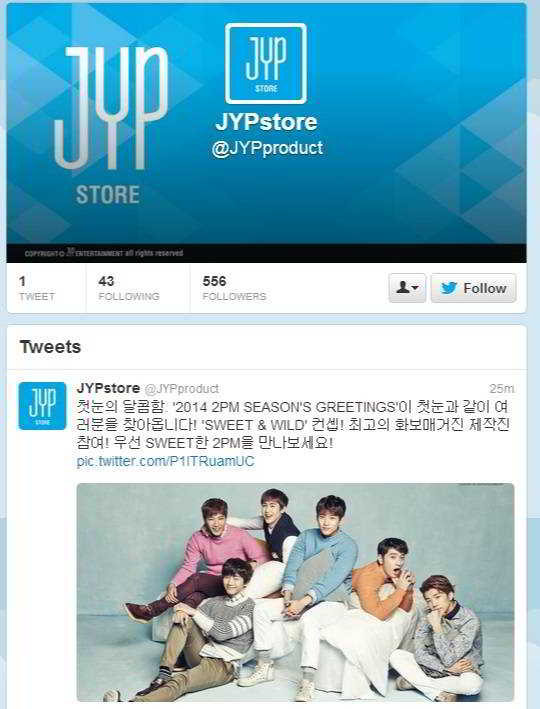
Task: Click the small JYP logo in copyright bar
Action: [71, 252]
